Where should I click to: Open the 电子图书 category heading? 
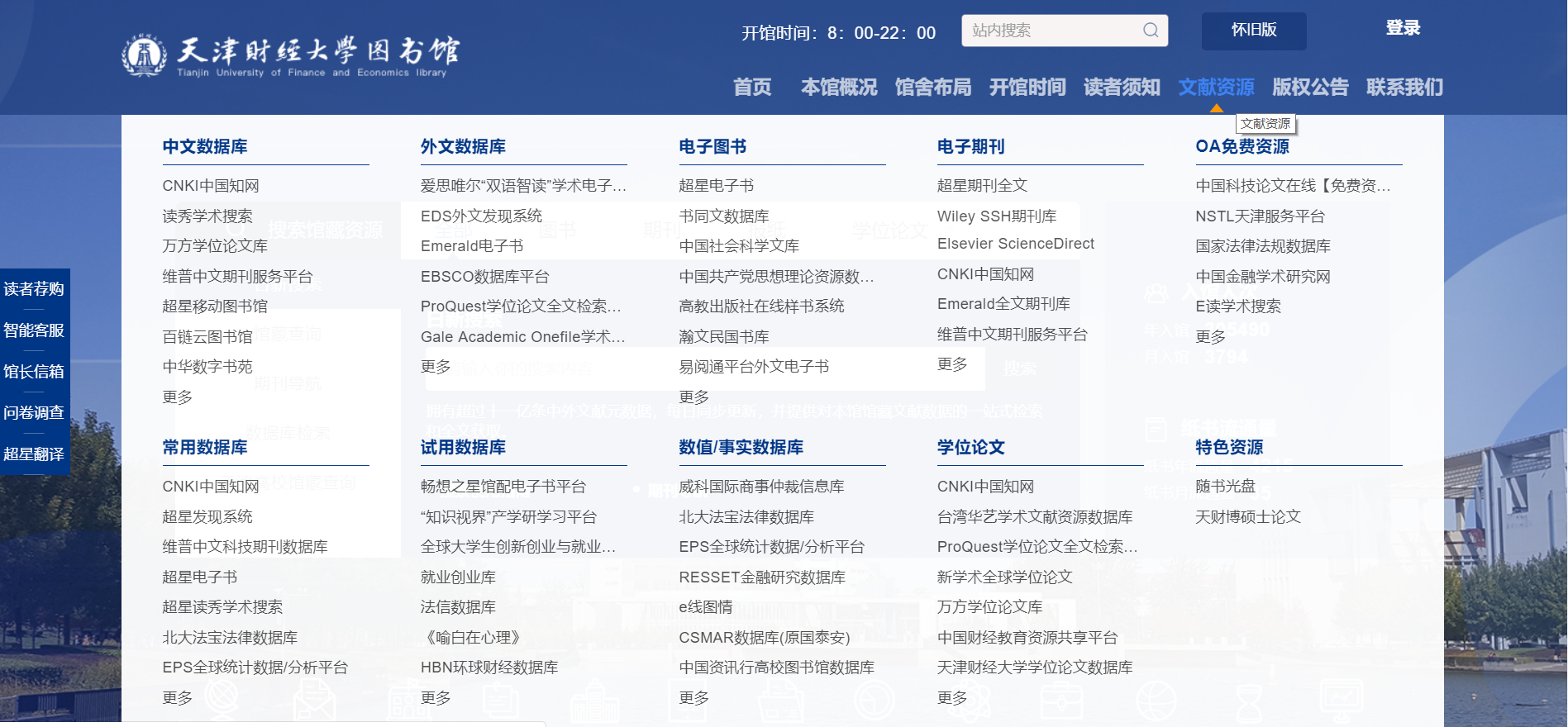[x=713, y=146]
